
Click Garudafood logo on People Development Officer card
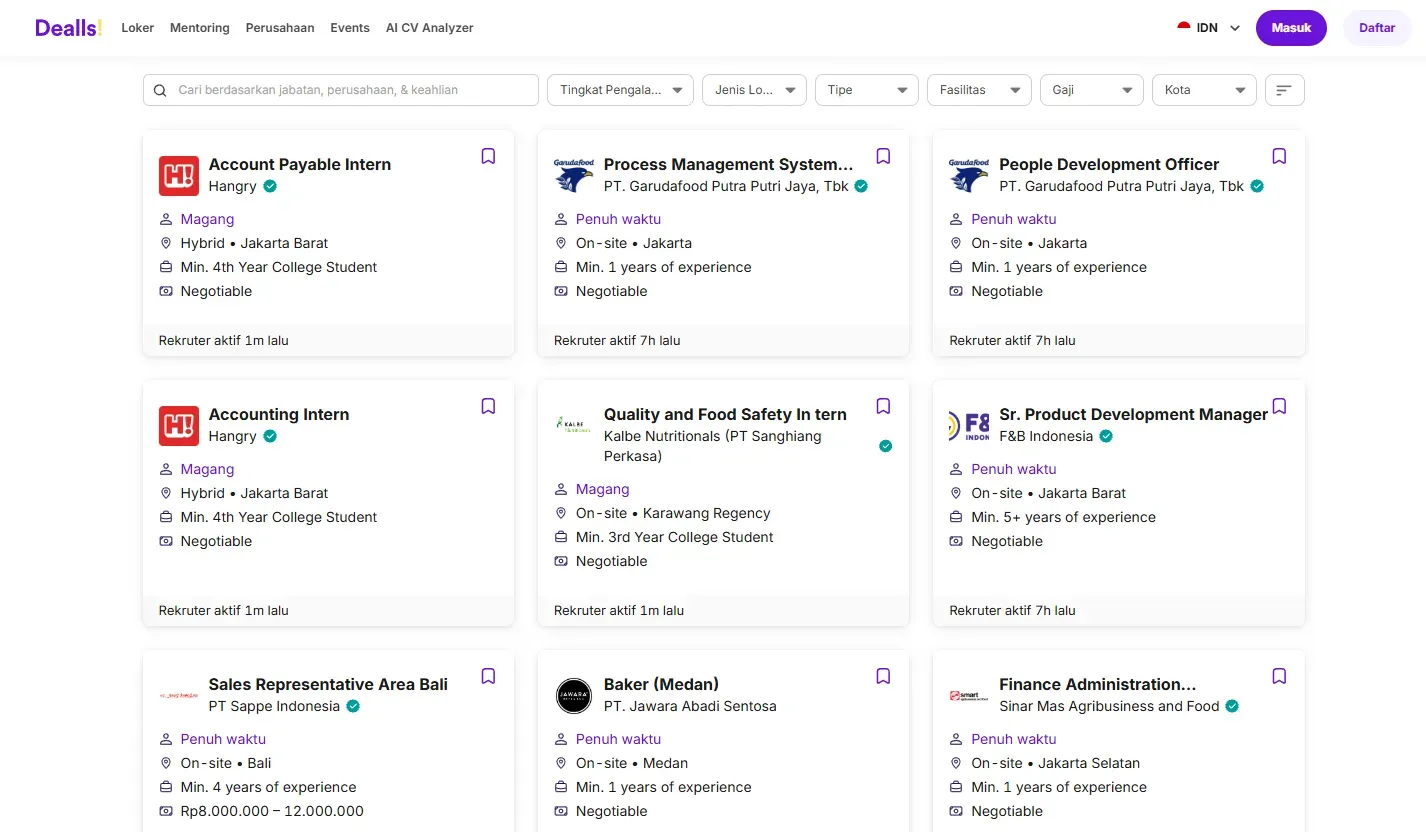(x=969, y=175)
